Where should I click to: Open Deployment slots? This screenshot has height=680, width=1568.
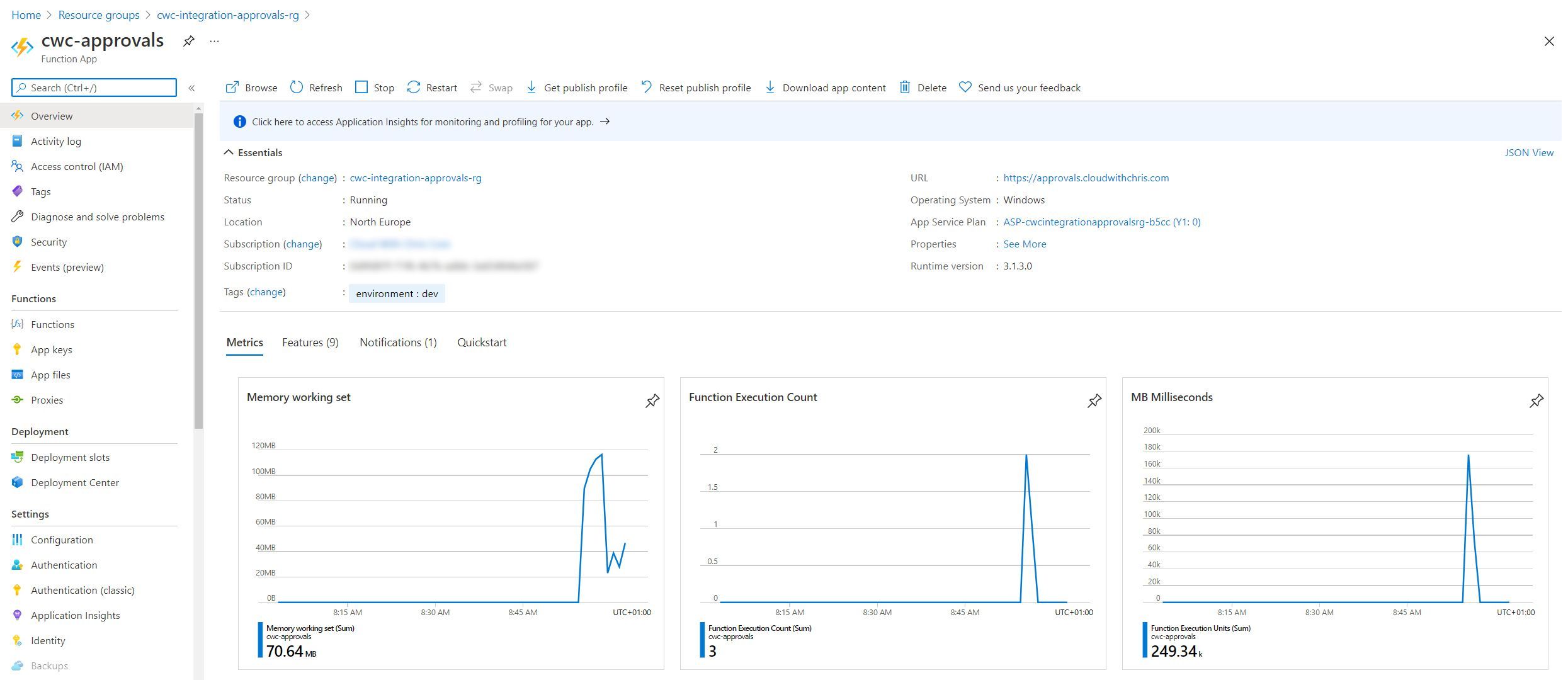point(96,457)
